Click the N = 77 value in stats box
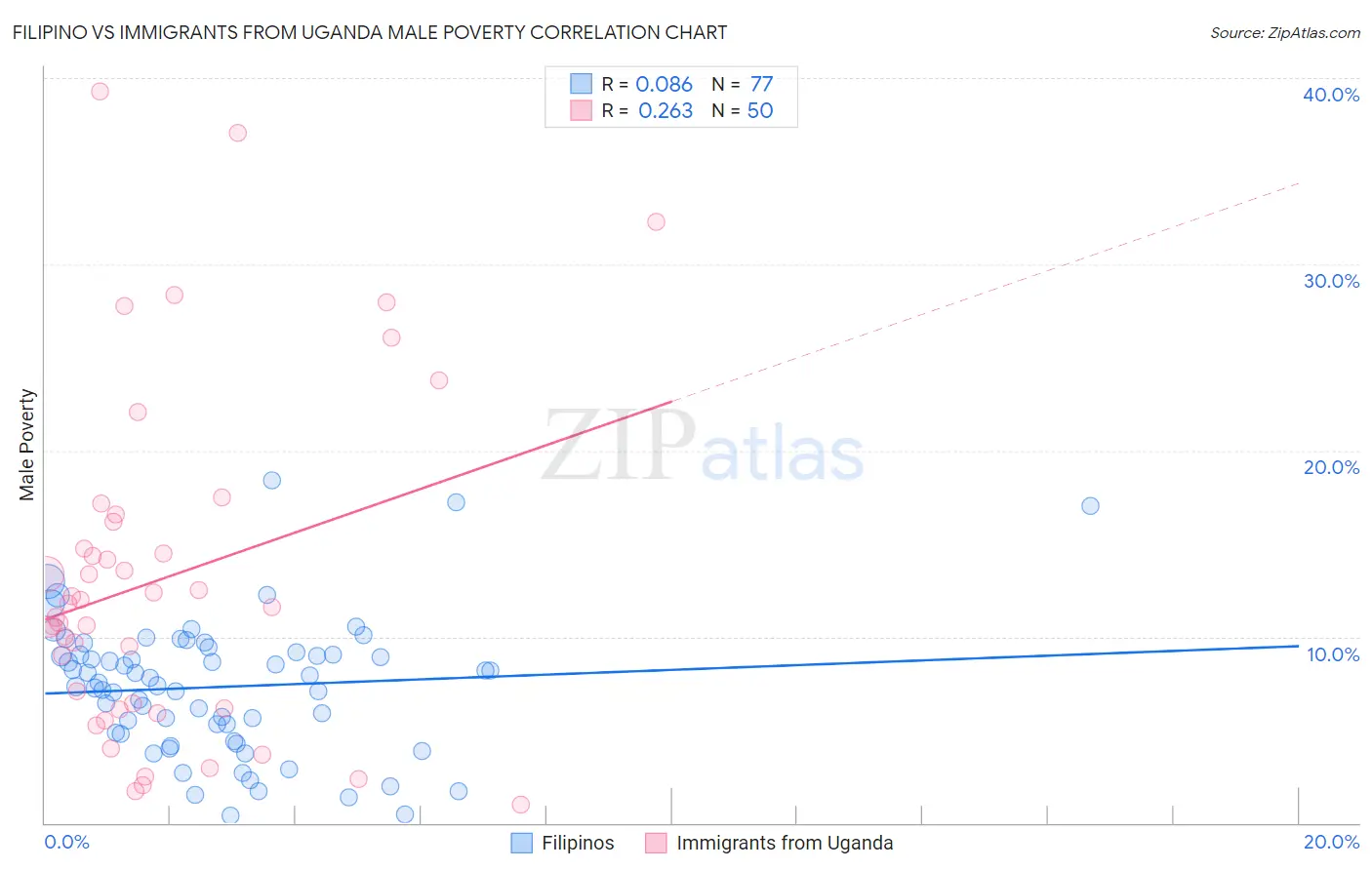This screenshot has height=870, width=1372. point(742,84)
